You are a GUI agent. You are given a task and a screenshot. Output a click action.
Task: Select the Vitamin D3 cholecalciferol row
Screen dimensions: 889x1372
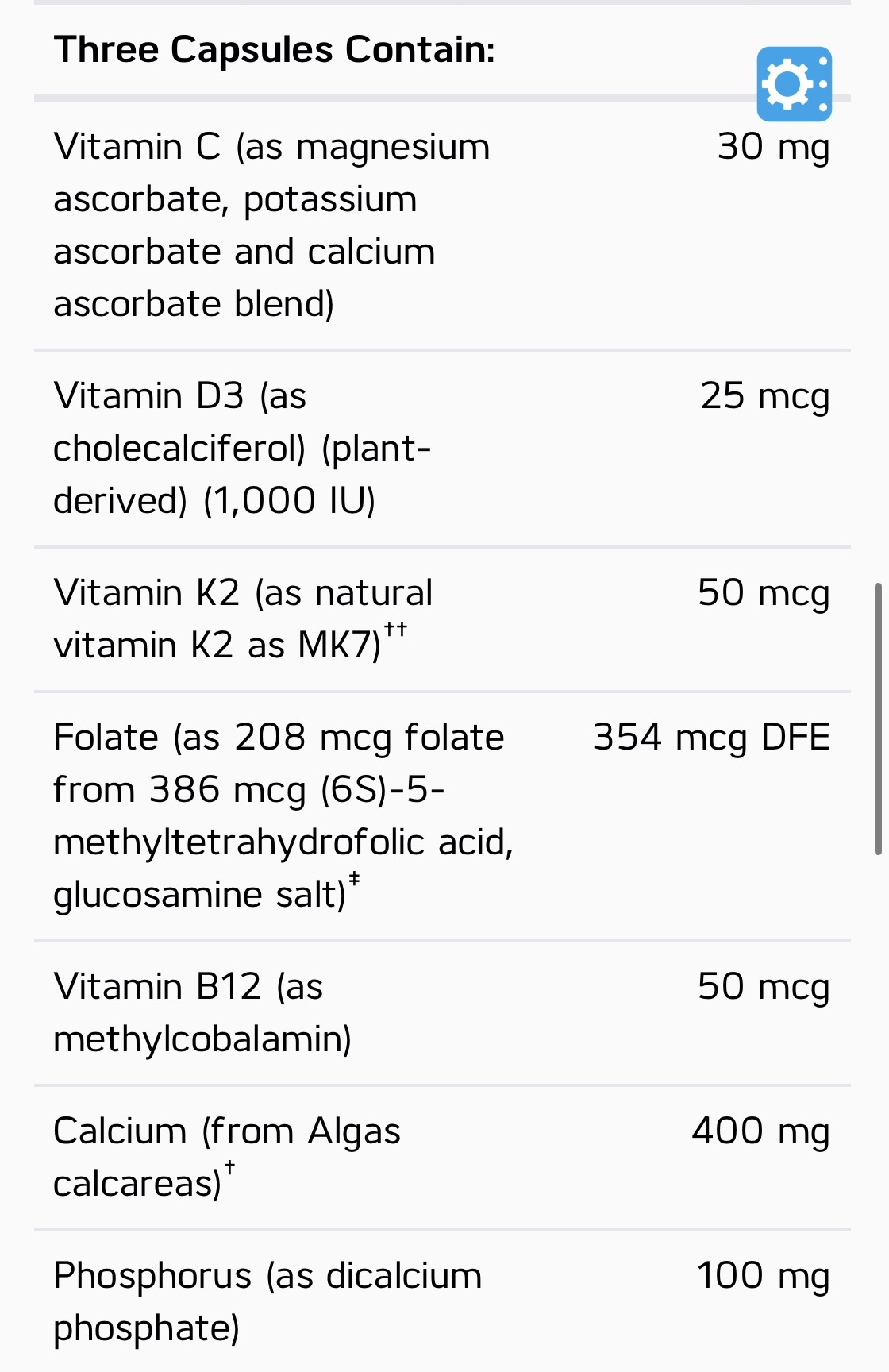tap(442, 449)
